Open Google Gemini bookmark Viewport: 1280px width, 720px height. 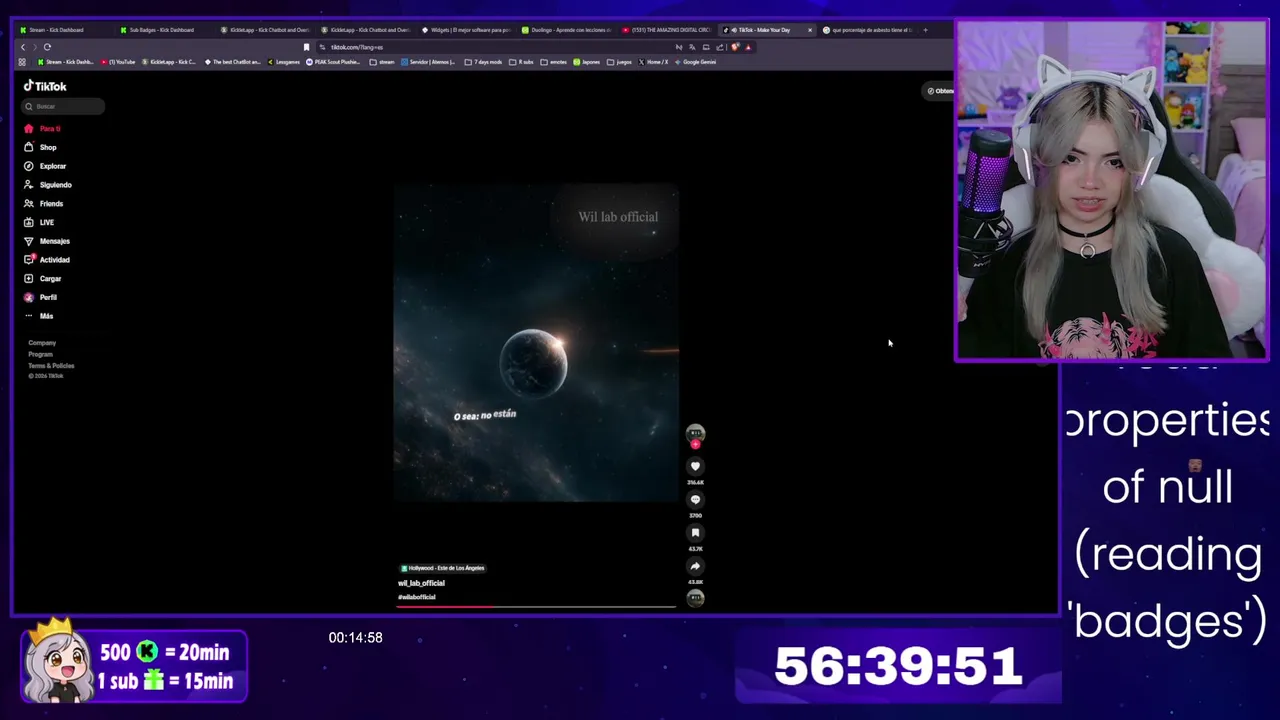696,62
